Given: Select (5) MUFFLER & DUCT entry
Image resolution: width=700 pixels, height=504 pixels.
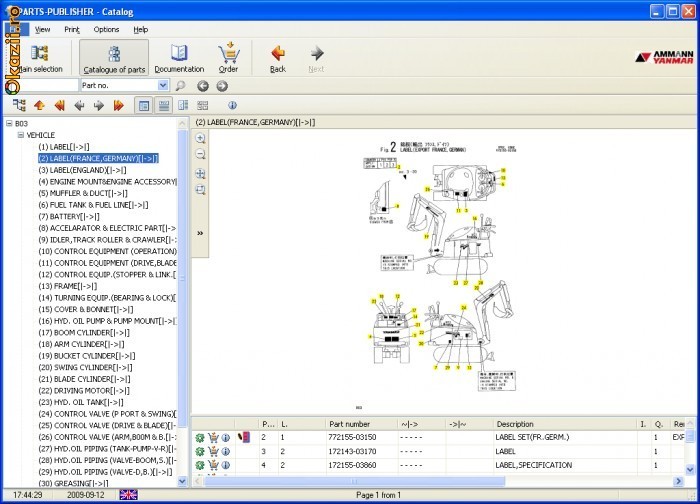Looking at the screenshot, I should (x=83, y=193).
